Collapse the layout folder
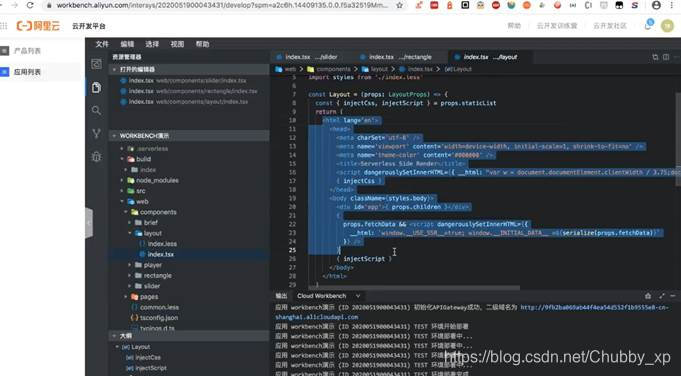Viewport: 681px width, 376px height. pos(152,233)
